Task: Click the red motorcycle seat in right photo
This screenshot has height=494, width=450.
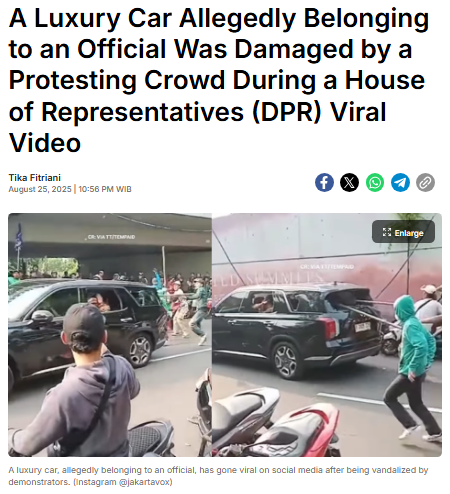Action: pyautogui.click(x=300, y=430)
